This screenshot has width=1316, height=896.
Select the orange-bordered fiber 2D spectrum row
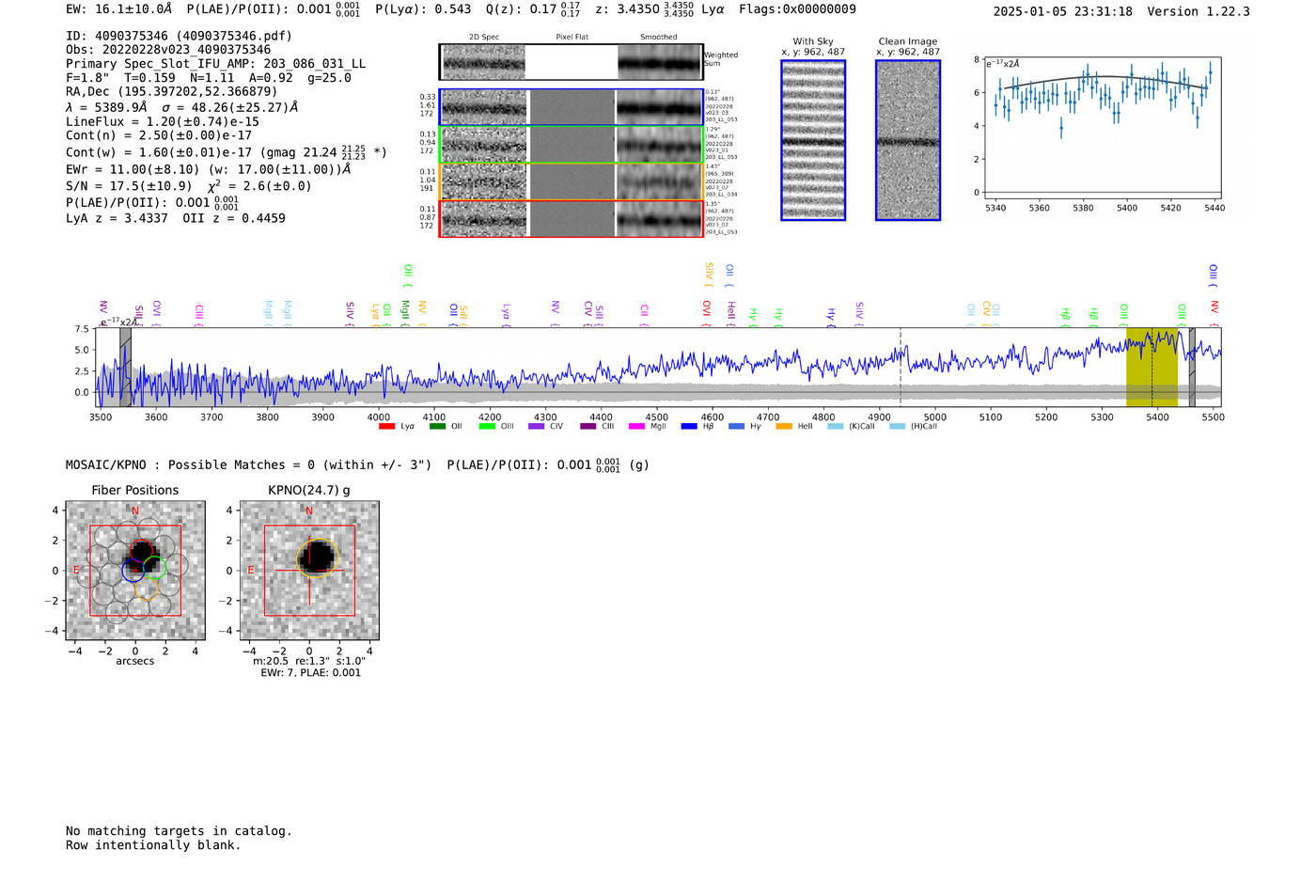pyautogui.click(x=572, y=181)
